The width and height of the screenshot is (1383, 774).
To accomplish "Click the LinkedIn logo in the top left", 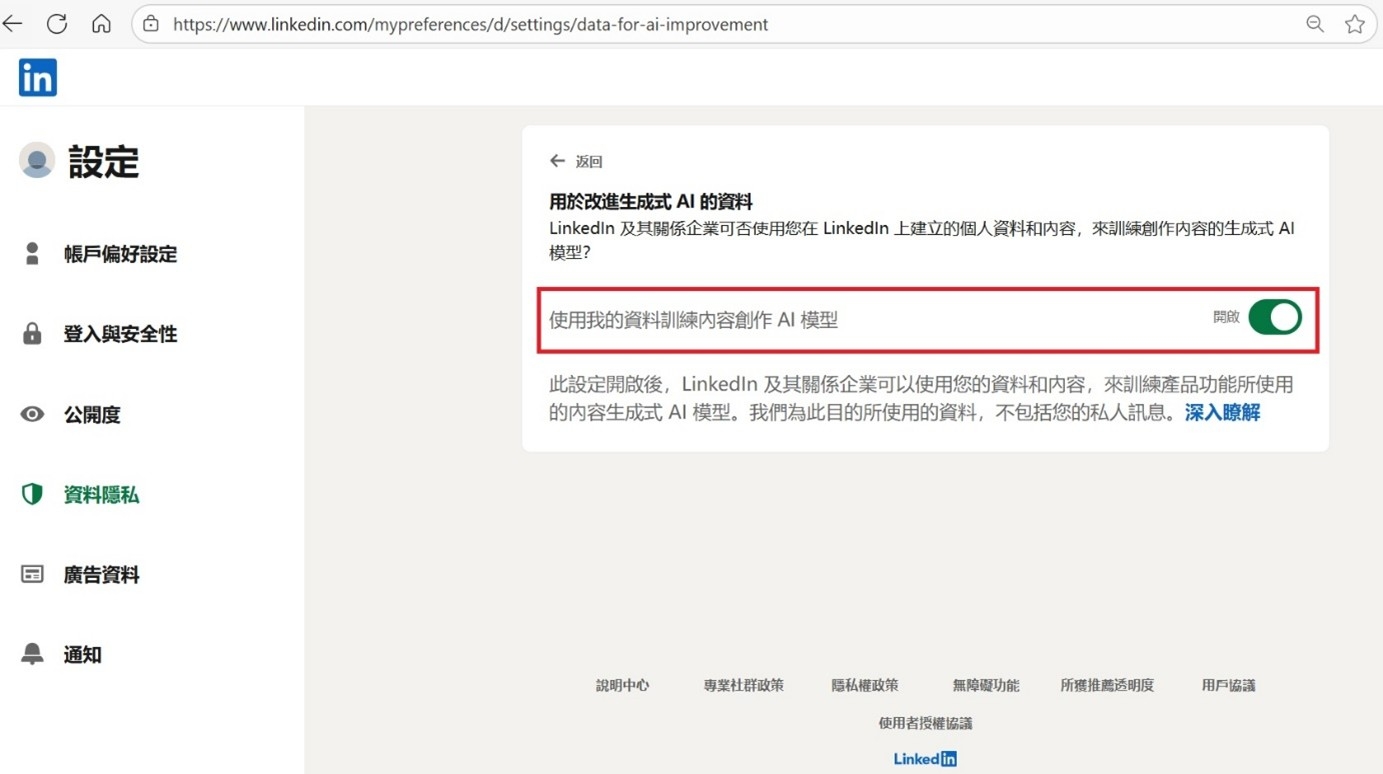I will 37,77.
